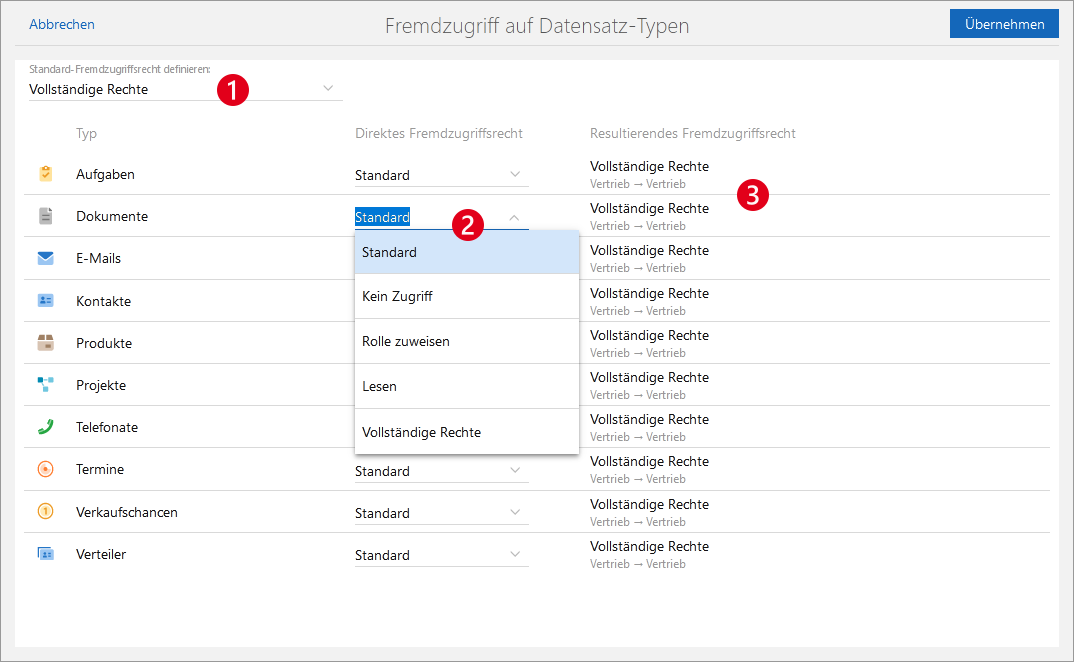The image size is (1074, 662).
Task: Click the Dokumente file icon
Action: (x=45, y=216)
